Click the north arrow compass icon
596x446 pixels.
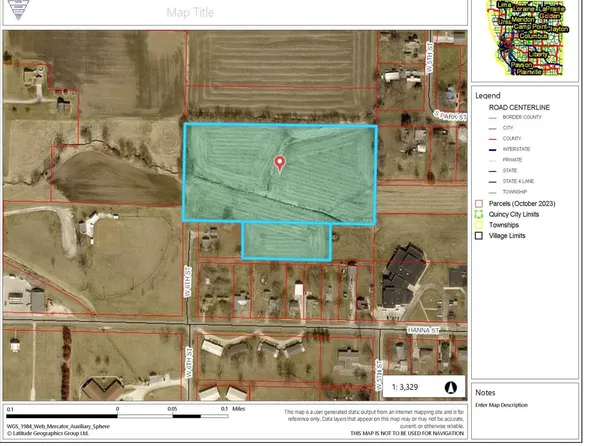[451, 387]
